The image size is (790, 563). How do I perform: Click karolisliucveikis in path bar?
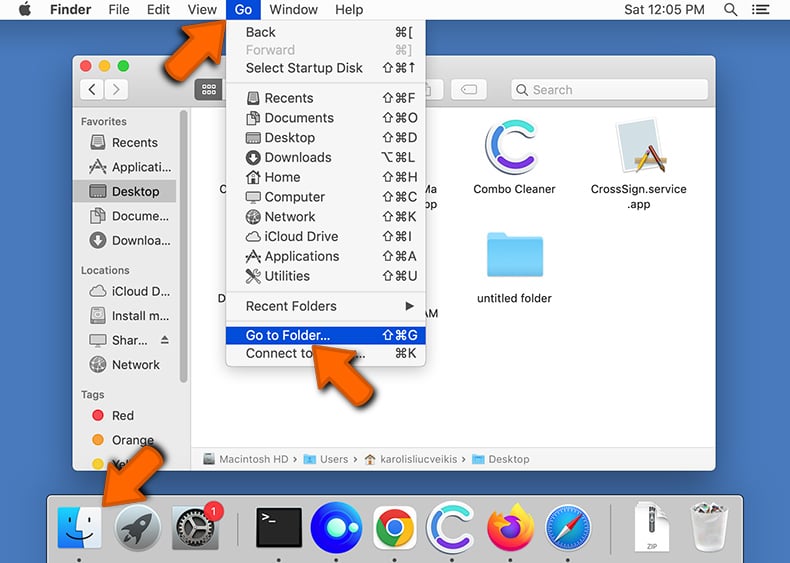411,459
